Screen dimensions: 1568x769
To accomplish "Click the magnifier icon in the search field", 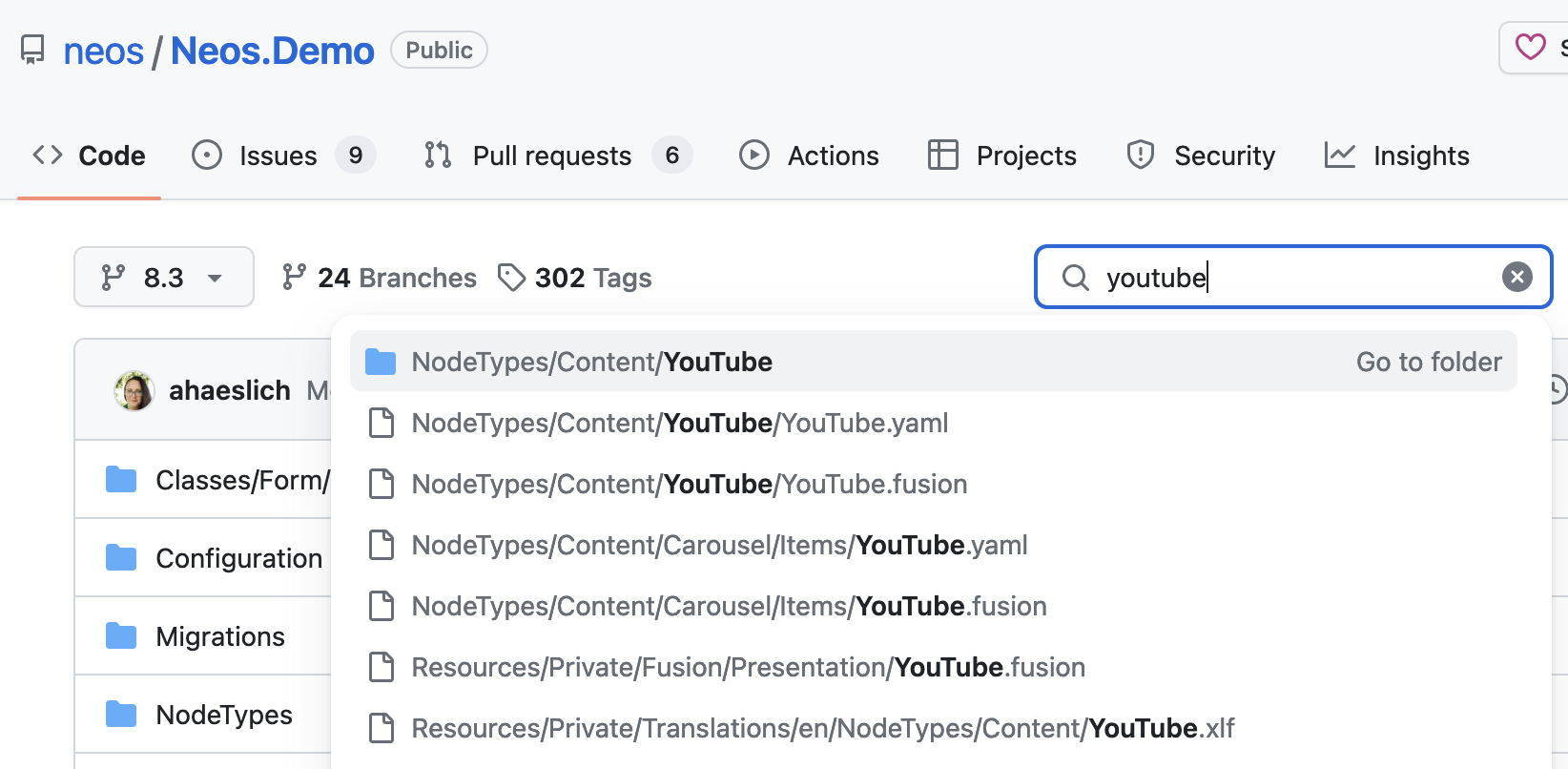I will (x=1076, y=278).
